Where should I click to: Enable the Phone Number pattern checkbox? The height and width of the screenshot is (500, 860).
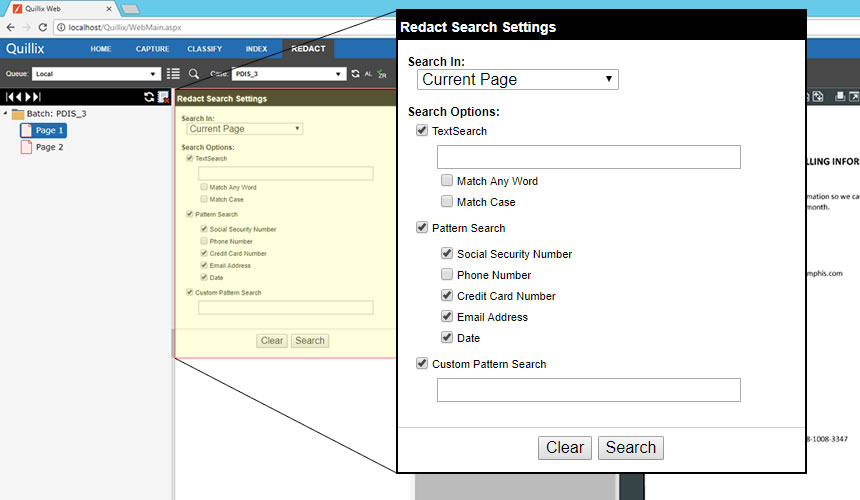click(447, 275)
